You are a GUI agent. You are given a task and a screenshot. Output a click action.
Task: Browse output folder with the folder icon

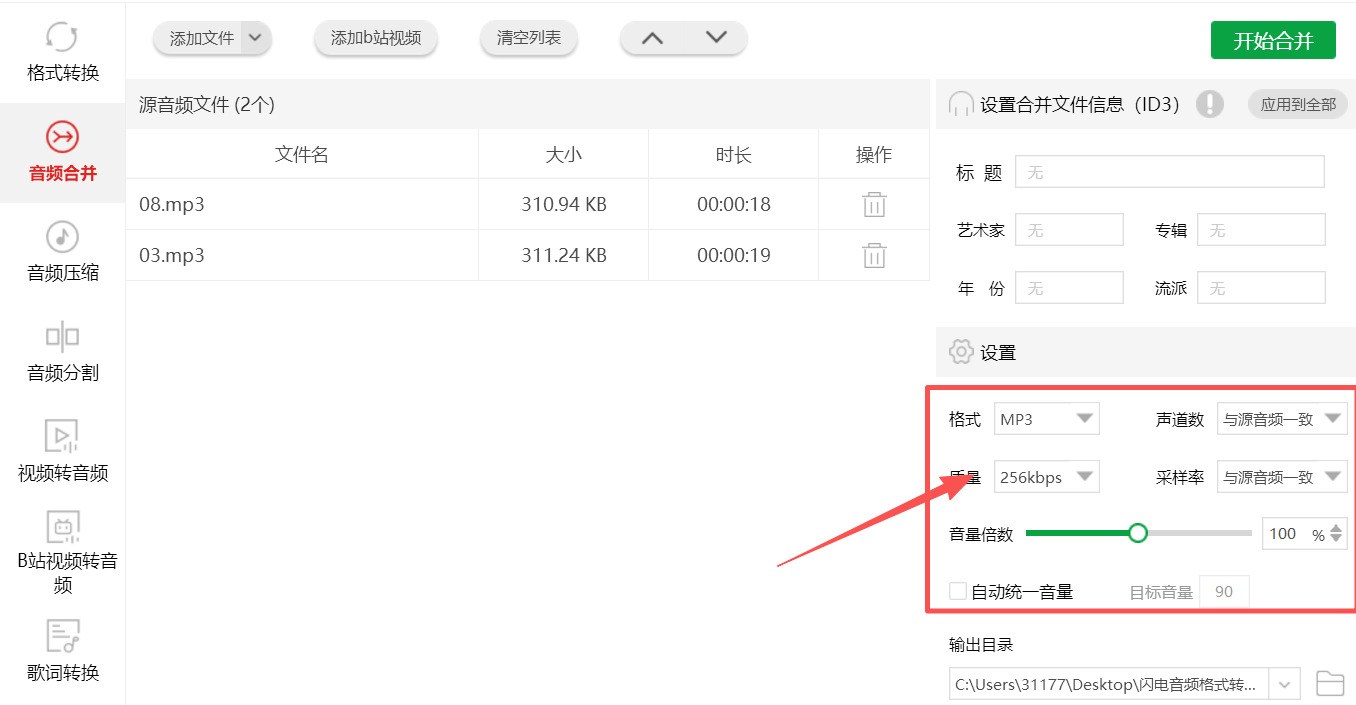click(1329, 684)
